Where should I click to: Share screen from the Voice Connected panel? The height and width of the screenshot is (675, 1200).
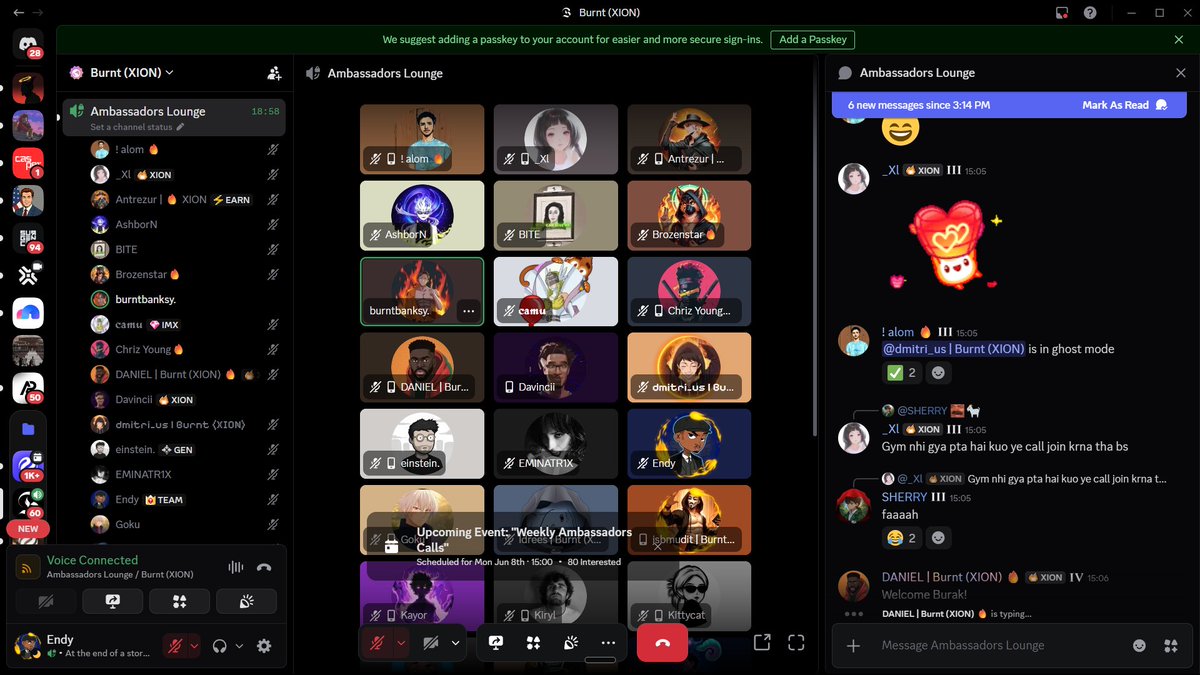point(112,601)
